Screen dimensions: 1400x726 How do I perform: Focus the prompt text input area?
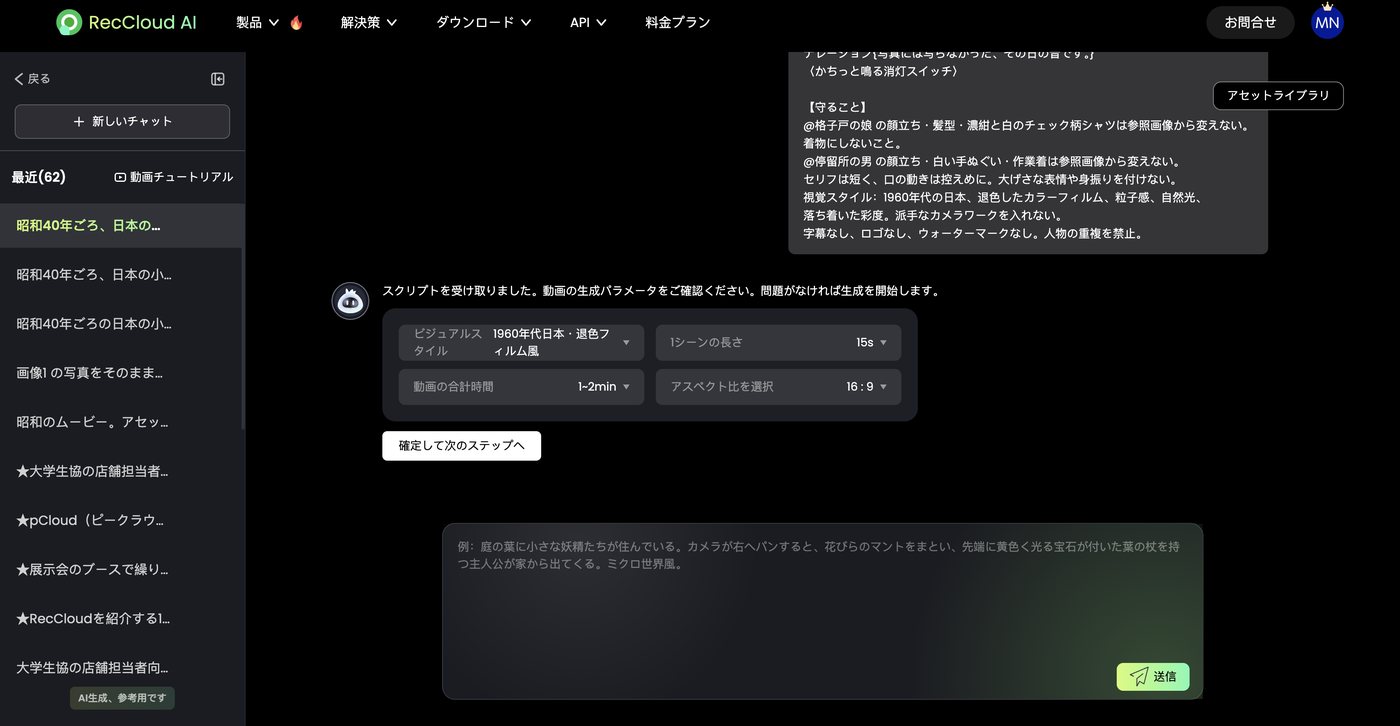[822, 611]
